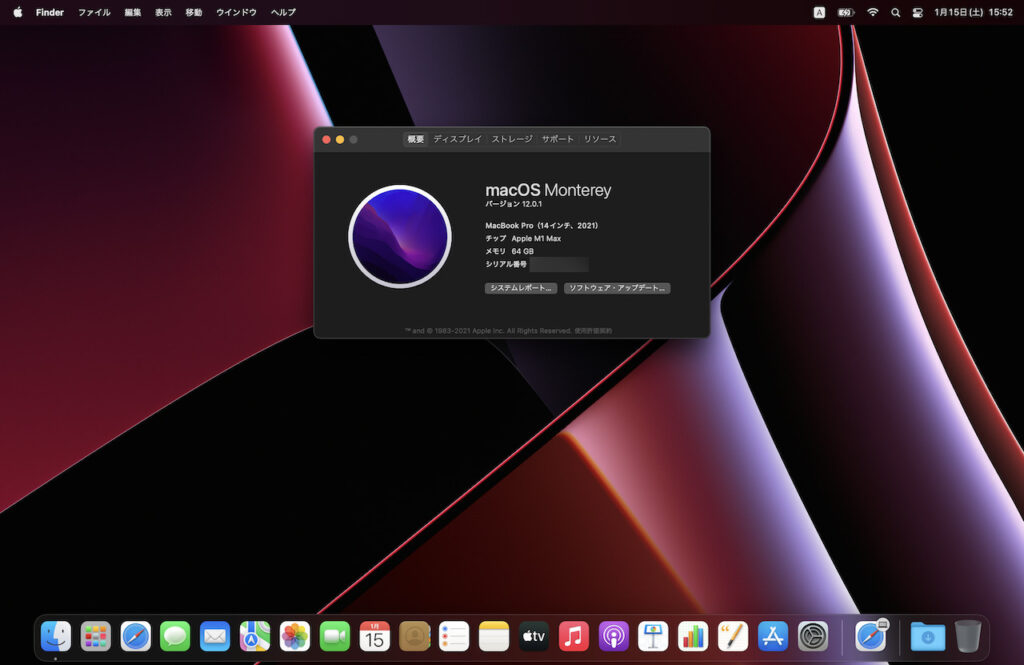Screen dimensions: 1024x665
Task: Switch to the リソース tab
Action: coord(600,139)
